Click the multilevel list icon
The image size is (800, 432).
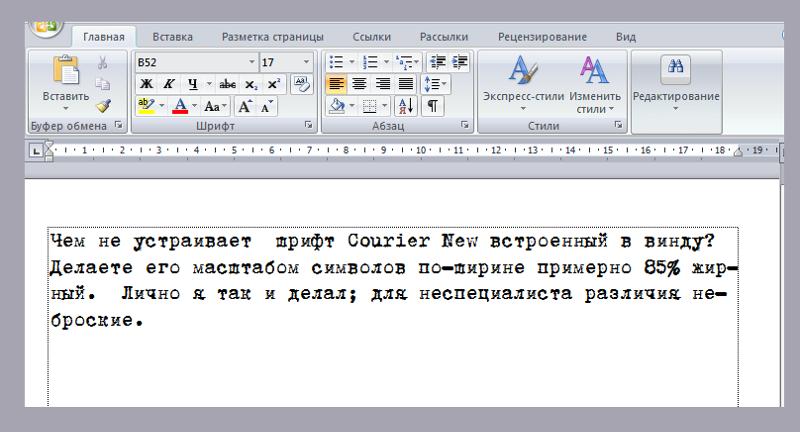pyautogui.click(x=404, y=62)
